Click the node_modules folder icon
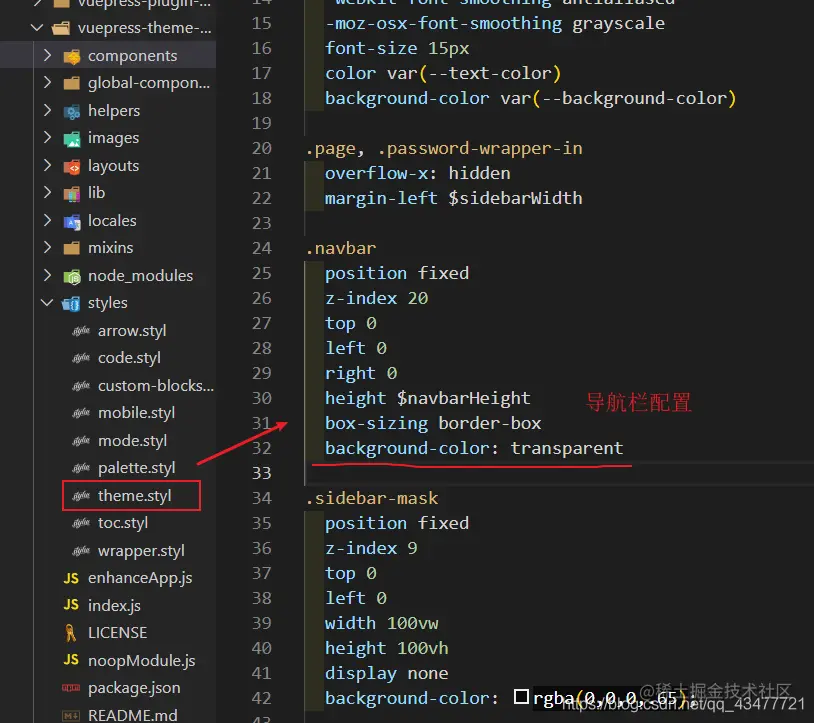 [x=72, y=277]
